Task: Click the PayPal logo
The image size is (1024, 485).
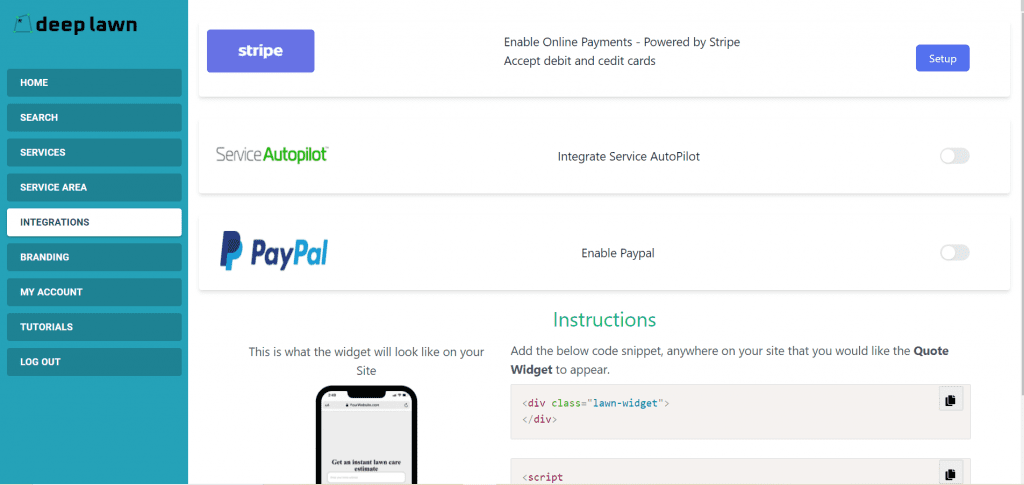Action: [x=274, y=251]
